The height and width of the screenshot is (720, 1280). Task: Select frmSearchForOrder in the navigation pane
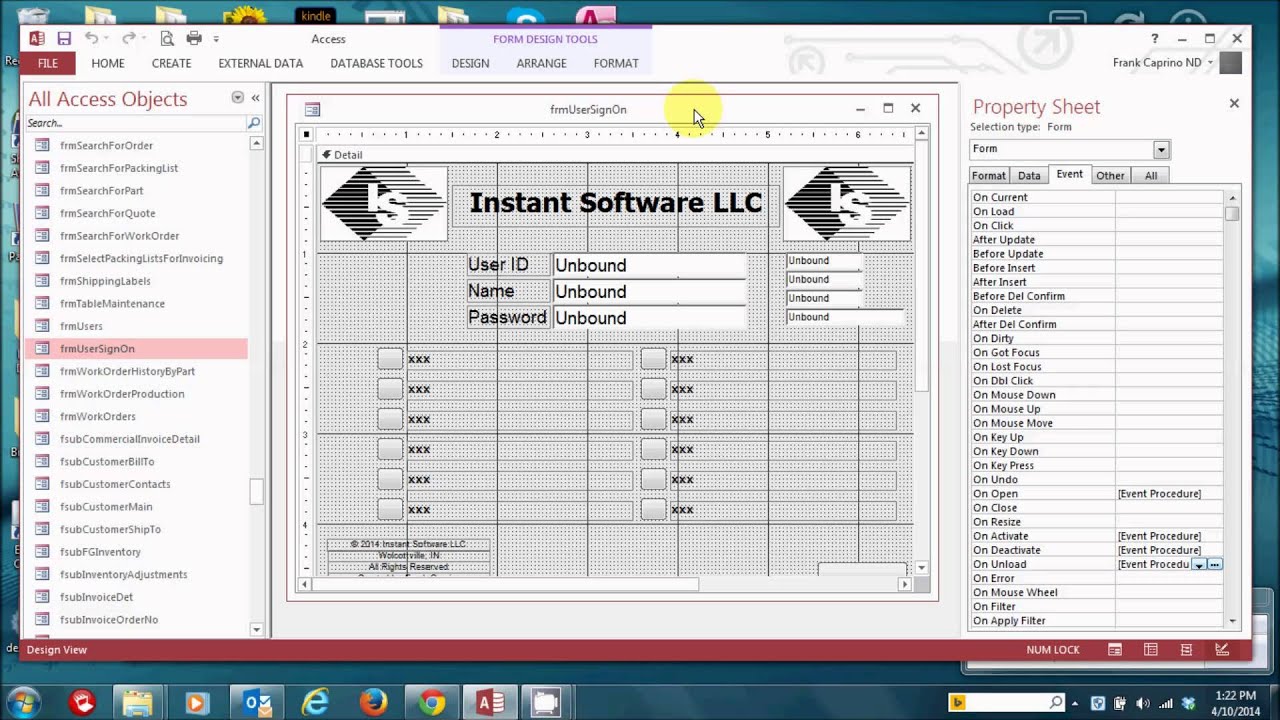[136, 145]
